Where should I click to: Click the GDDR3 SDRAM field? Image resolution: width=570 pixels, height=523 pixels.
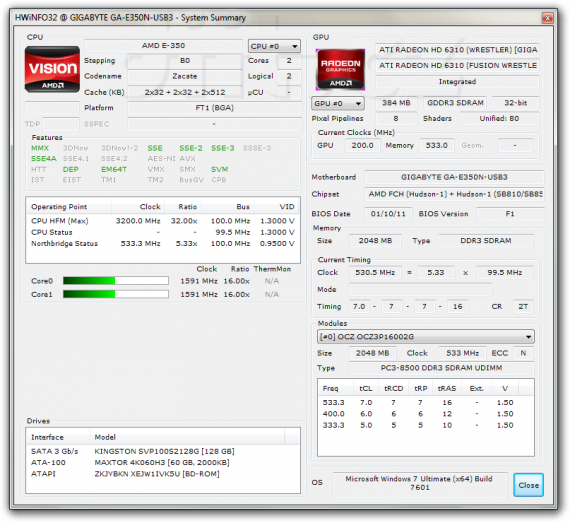point(455,103)
